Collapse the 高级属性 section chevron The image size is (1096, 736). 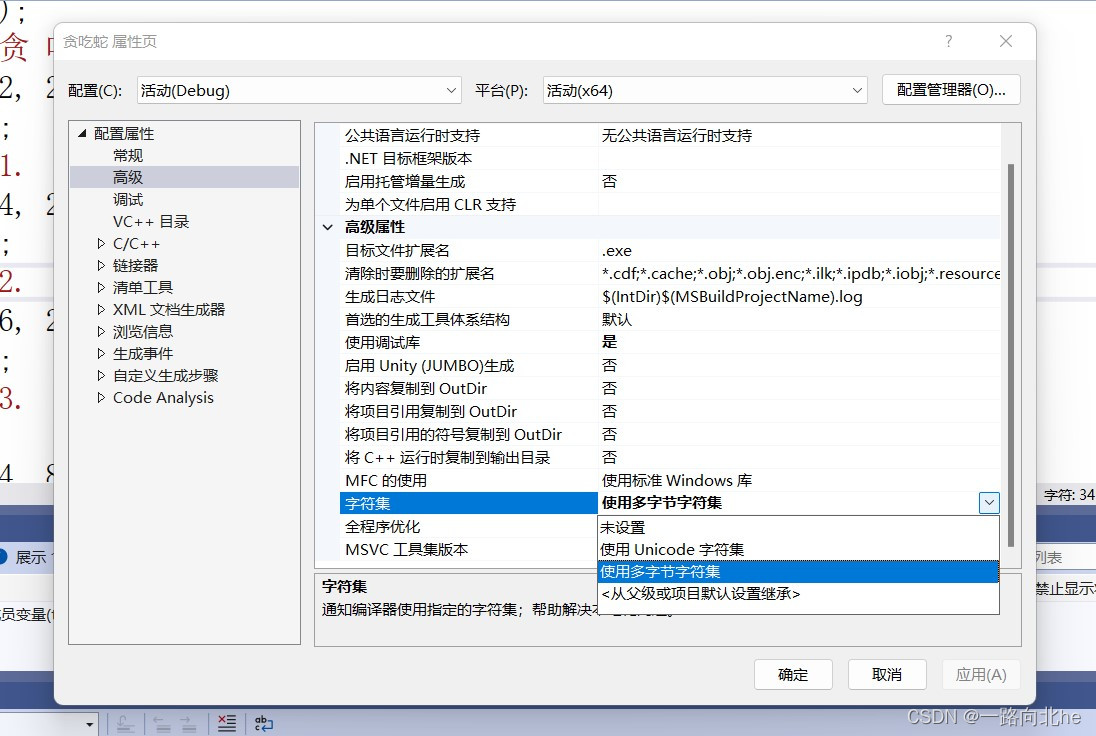click(x=327, y=227)
